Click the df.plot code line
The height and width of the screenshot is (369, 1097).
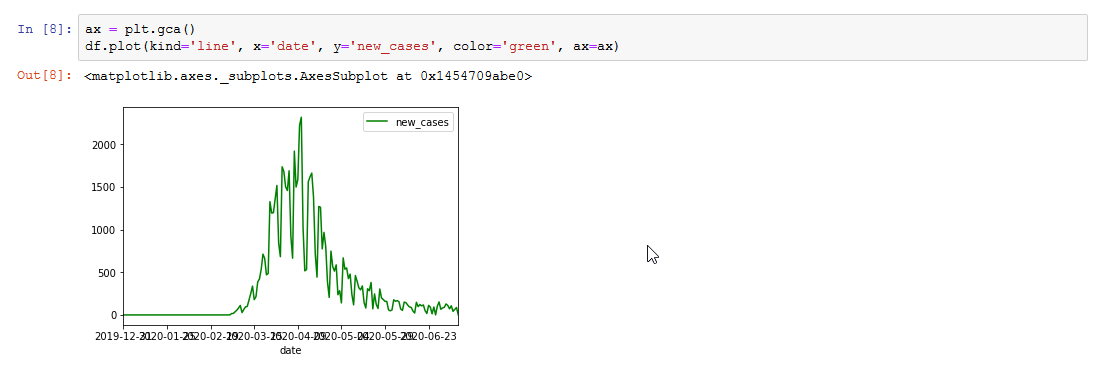coord(353,47)
